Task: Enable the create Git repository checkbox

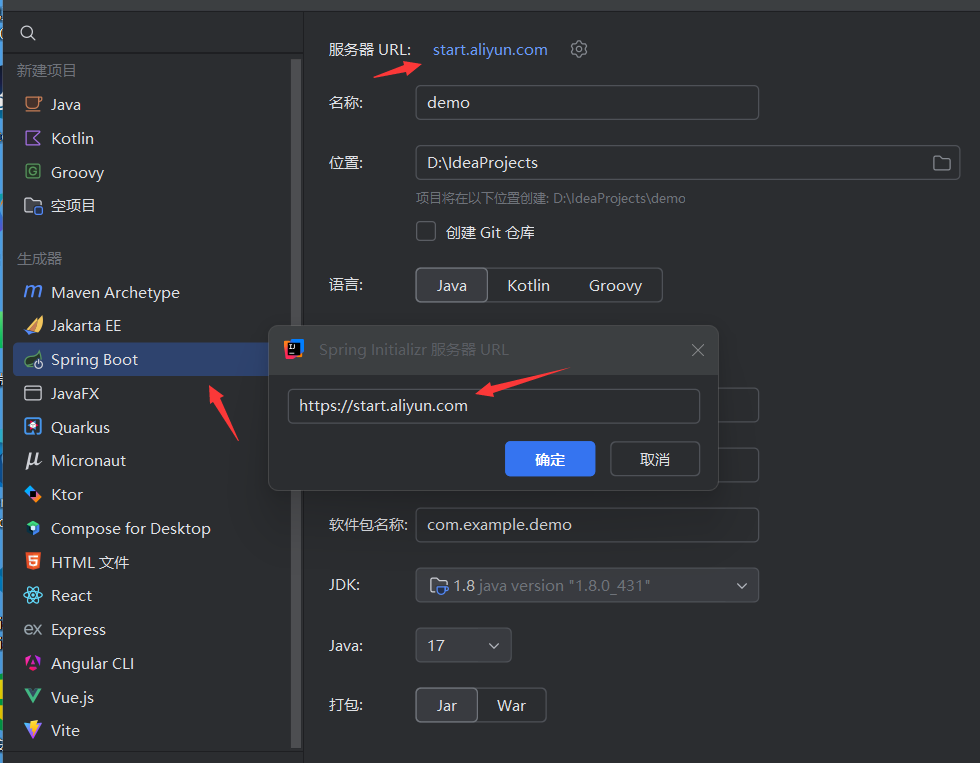Action: 426,231
